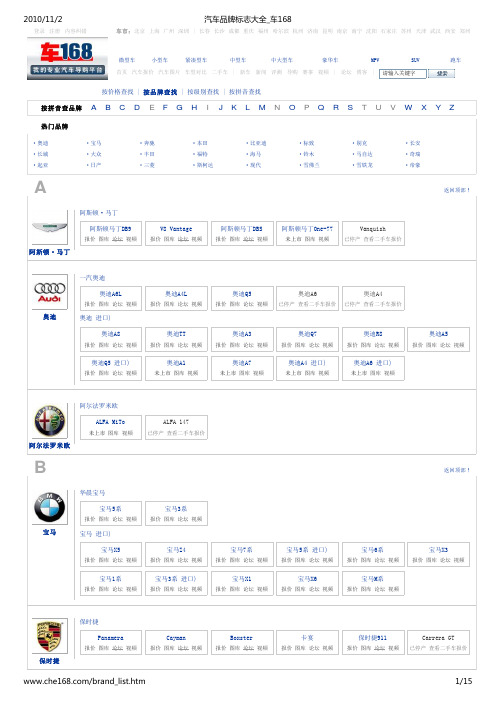
Task: Select the 按品牌查找 tab
Action: 160,92
